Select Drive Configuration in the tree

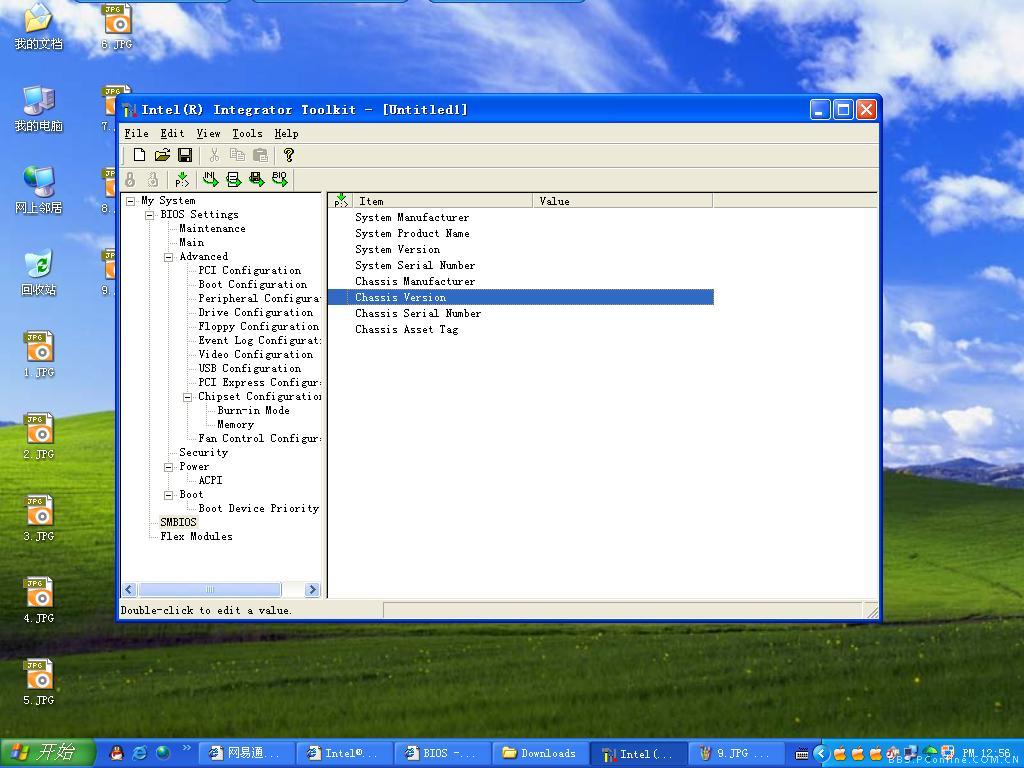pyautogui.click(x=255, y=313)
